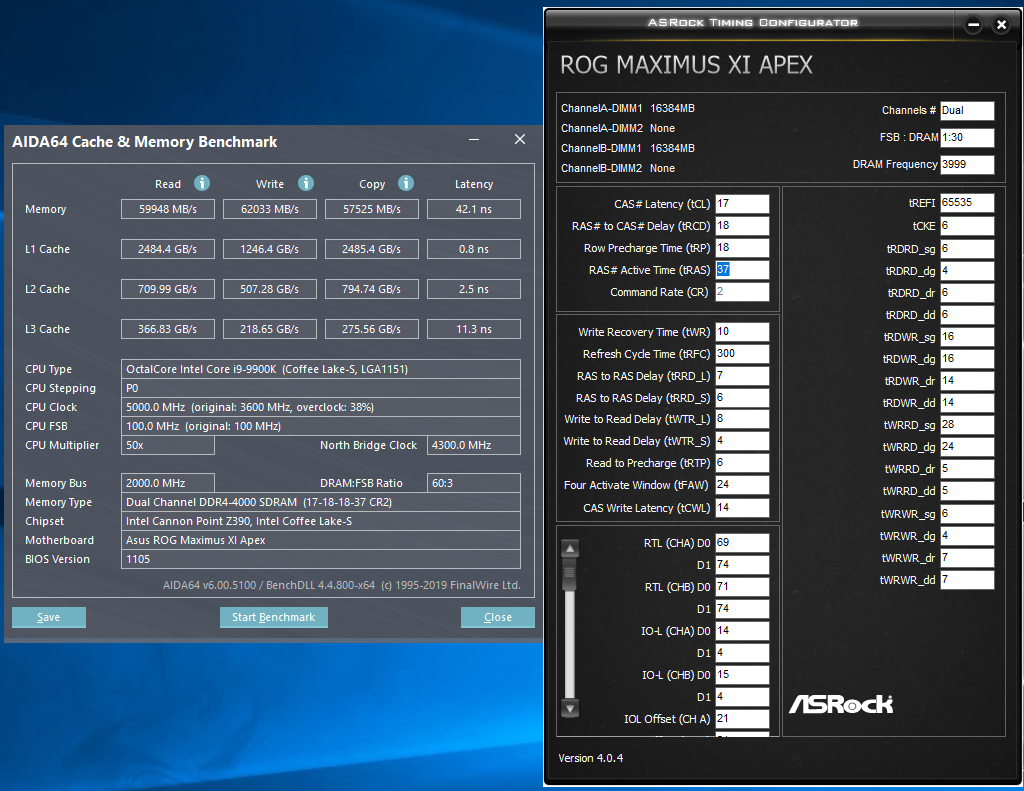The height and width of the screenshot is (791, 1024).
Task: Click the RTL panel scrollbar thumb
Action: click(570, 574)
